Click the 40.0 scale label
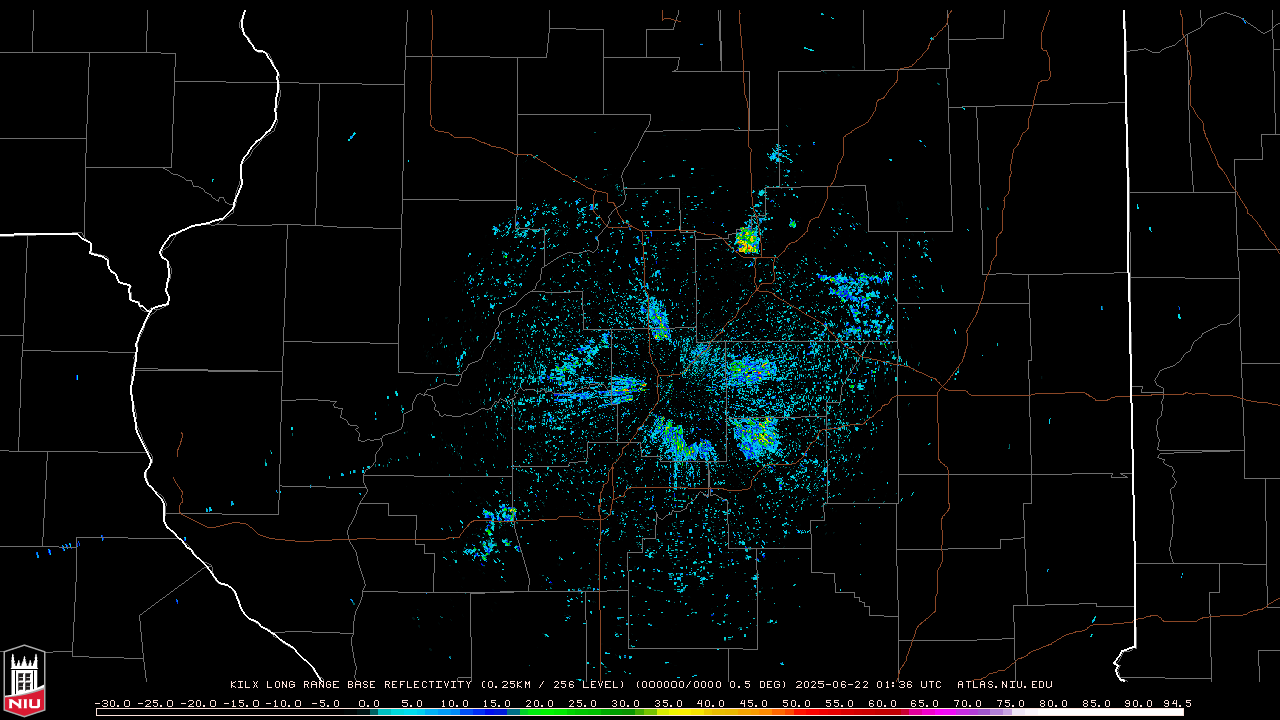Viewport: 1280px width, 720px height. (x=713, y=703)
